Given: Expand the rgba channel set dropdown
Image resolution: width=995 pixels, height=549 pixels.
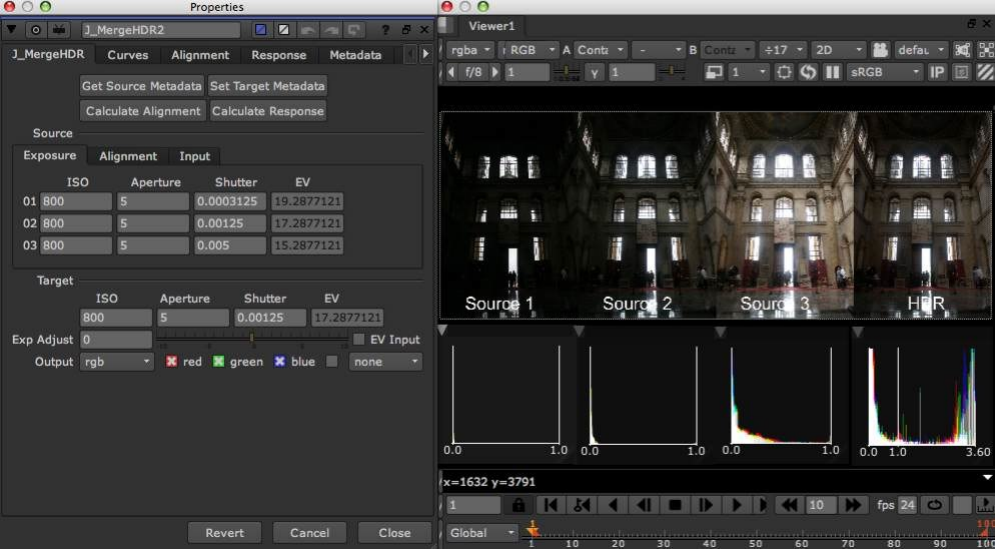Looking at the screenshot, I should 469,49.
